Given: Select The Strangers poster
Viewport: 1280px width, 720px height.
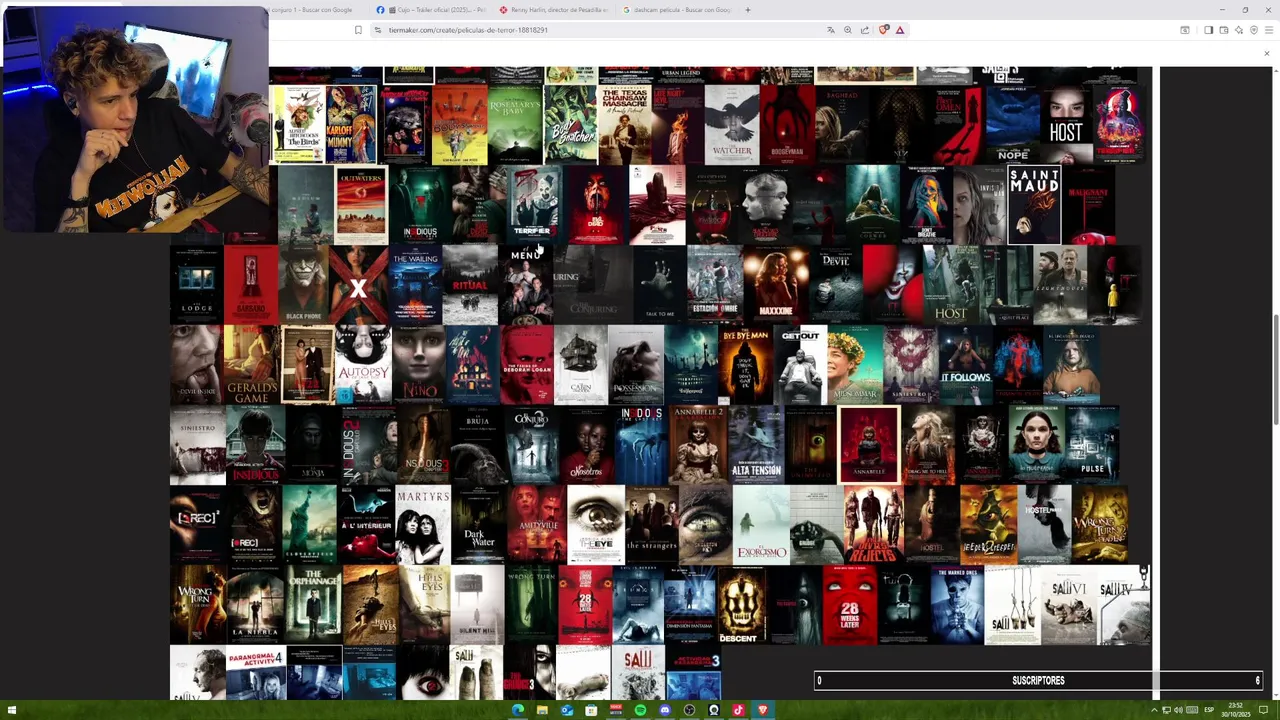Looking at the screenshot, I should [651, 525].
